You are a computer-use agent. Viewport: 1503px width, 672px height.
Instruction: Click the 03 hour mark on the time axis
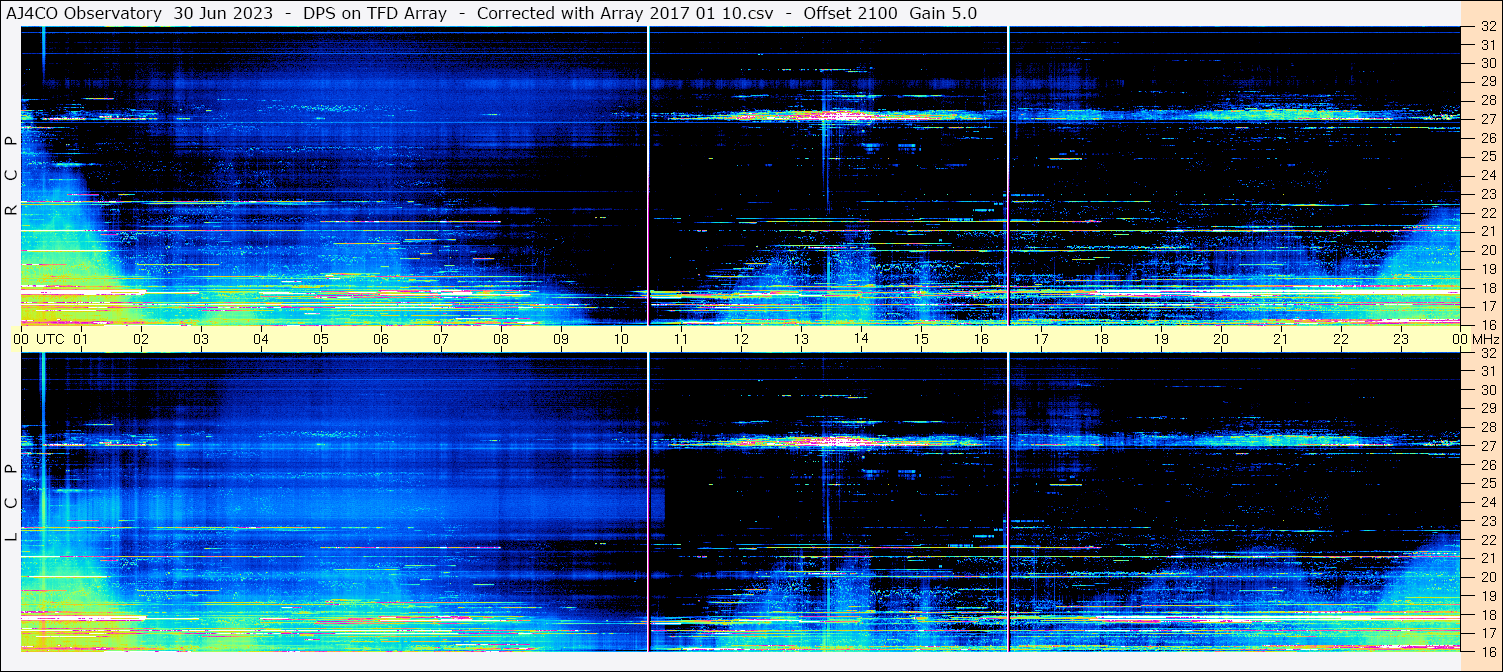pyautogui.click(x=201, y=339)
